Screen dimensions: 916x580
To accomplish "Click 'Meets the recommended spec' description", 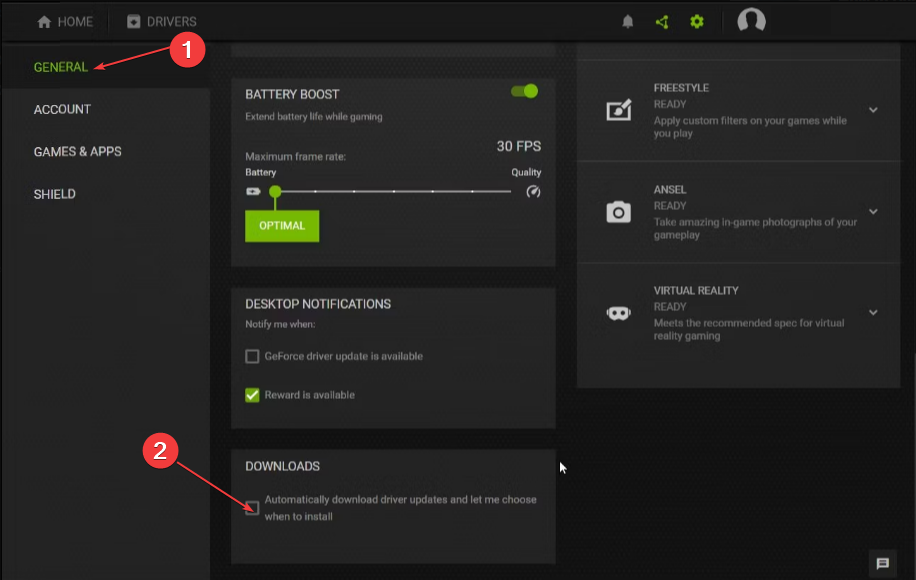I will (749, 329).
